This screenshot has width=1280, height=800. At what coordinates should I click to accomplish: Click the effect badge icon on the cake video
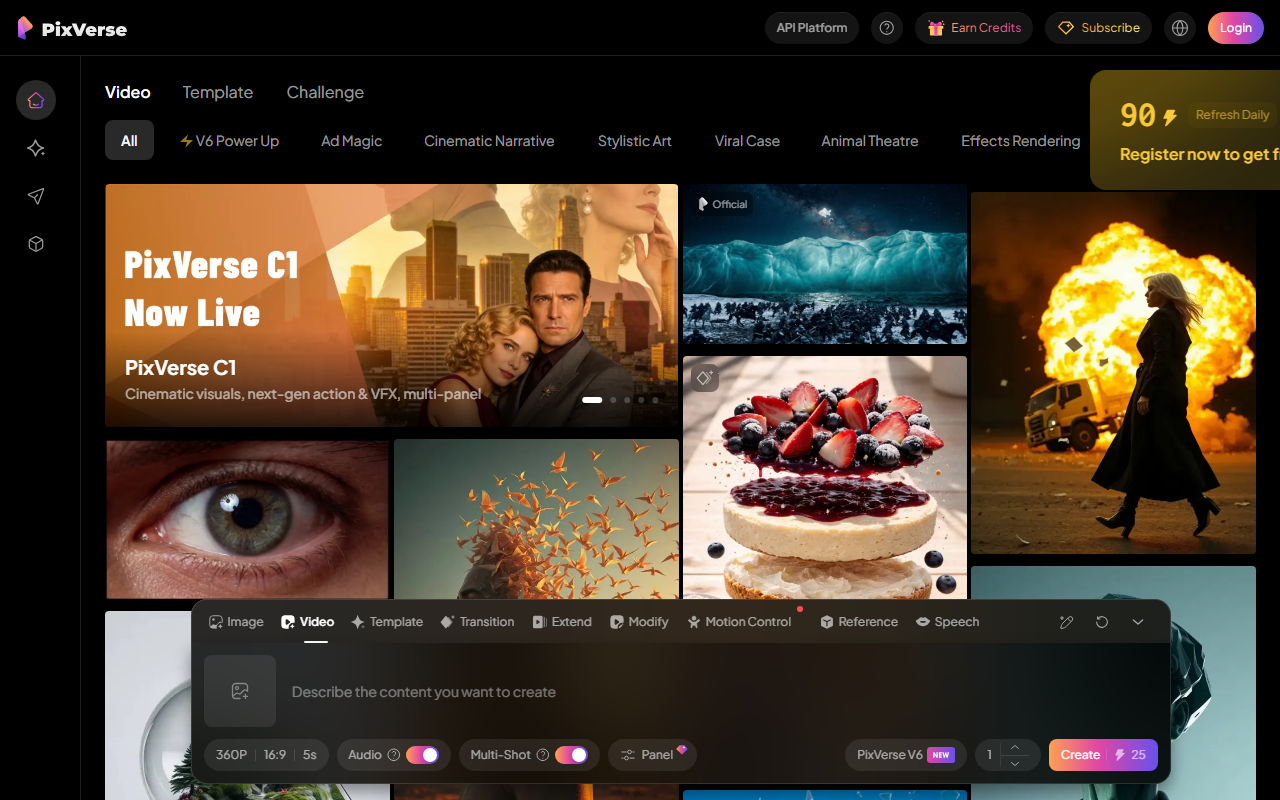click(705, 378)
